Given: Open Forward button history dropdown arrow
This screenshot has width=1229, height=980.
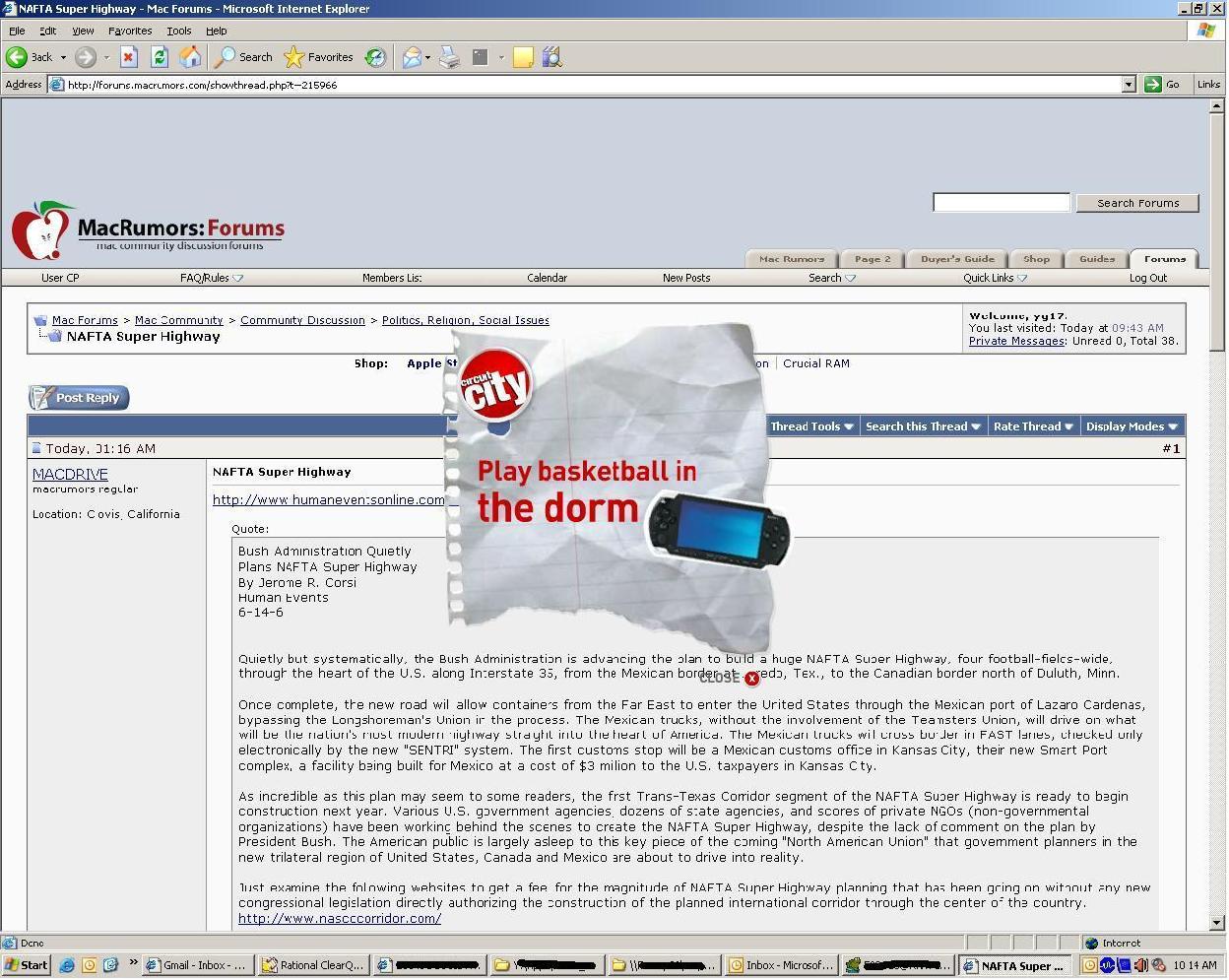Looking at the screenshot, I should coord(106,57).
